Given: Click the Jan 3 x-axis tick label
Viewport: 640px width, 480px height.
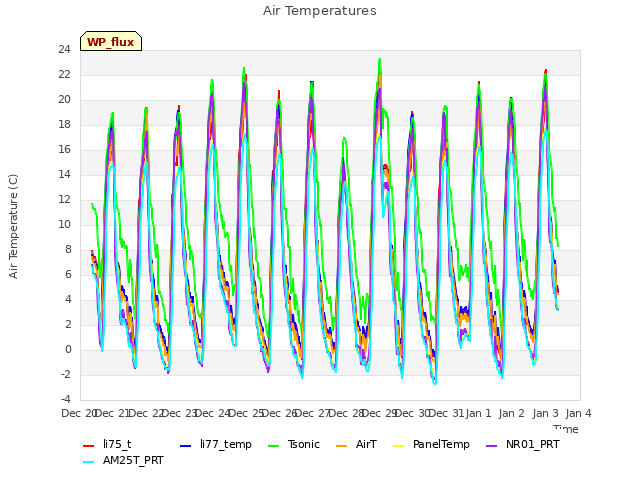Looking at the screenshot, I should click(x=545, y=413).
